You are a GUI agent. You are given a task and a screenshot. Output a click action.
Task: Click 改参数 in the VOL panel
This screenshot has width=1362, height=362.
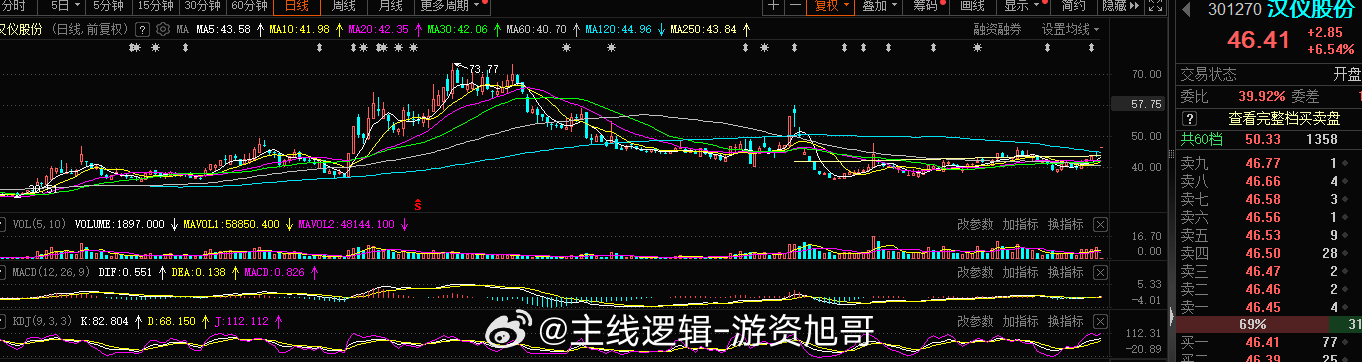975,224
